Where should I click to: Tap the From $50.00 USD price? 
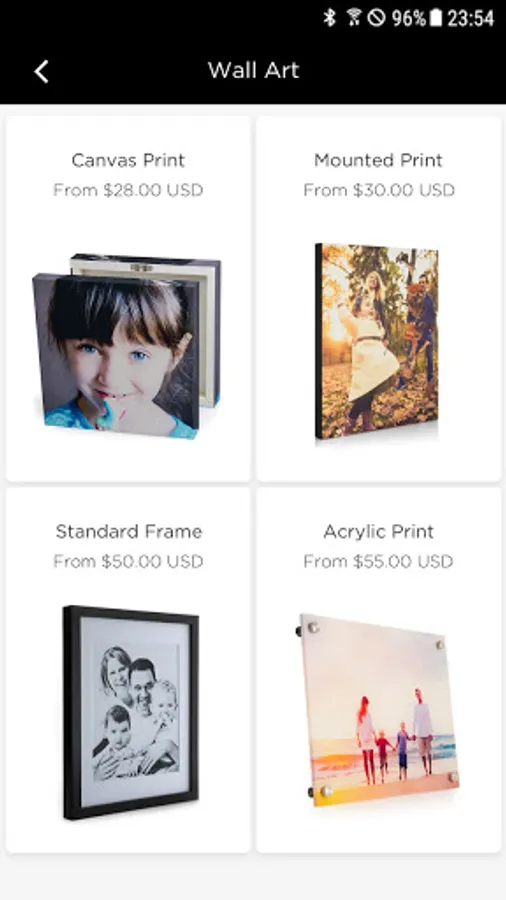point(128,561)
